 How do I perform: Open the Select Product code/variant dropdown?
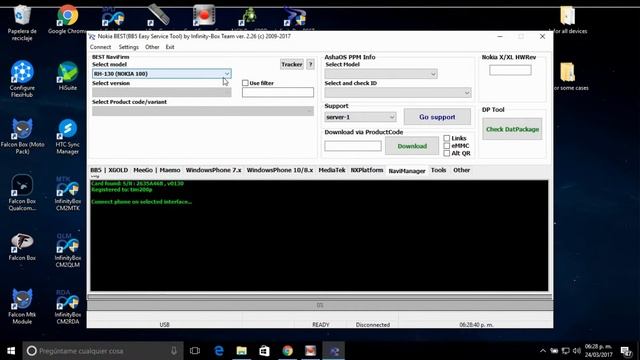click(x=203, y=111)
